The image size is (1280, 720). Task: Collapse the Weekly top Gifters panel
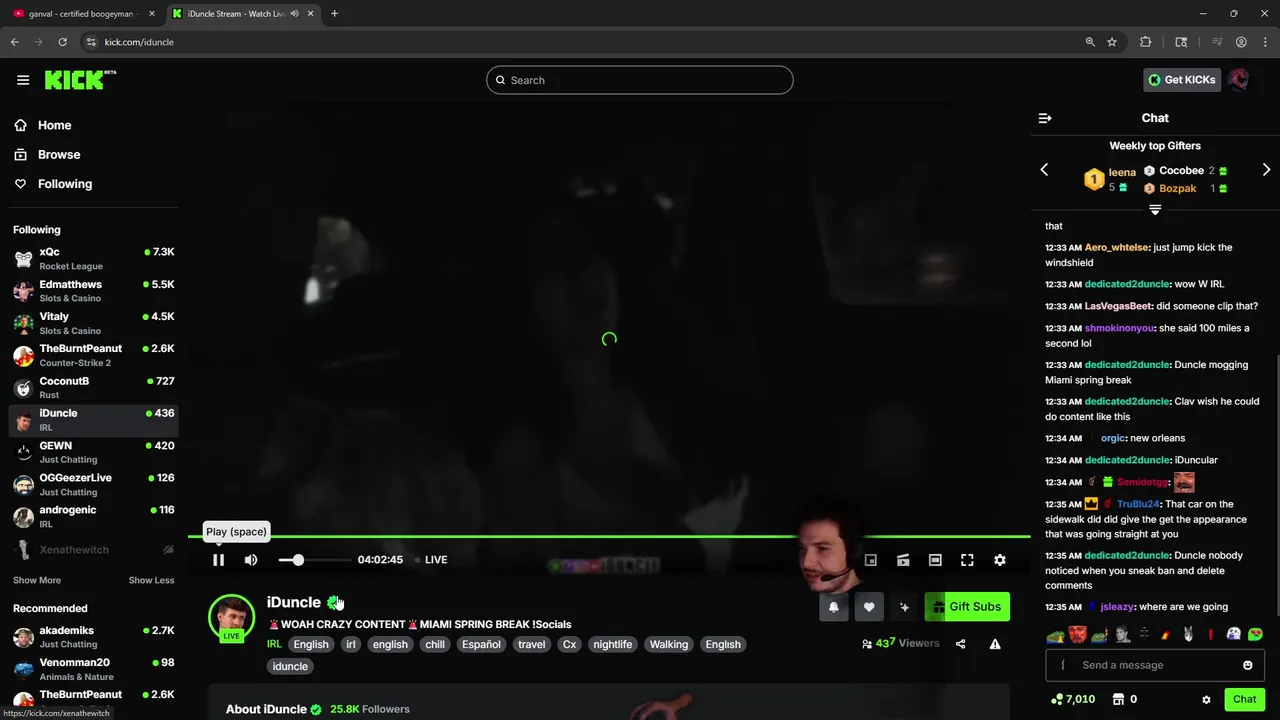pyautogui.click(x=1155, y=210)
